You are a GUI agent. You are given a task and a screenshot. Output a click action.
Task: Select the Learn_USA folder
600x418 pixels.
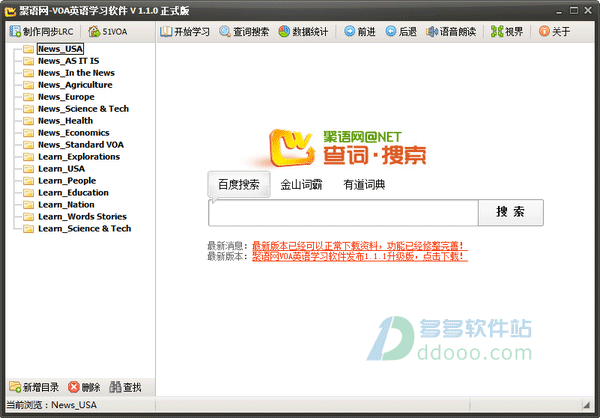click(x=61, y=169)
